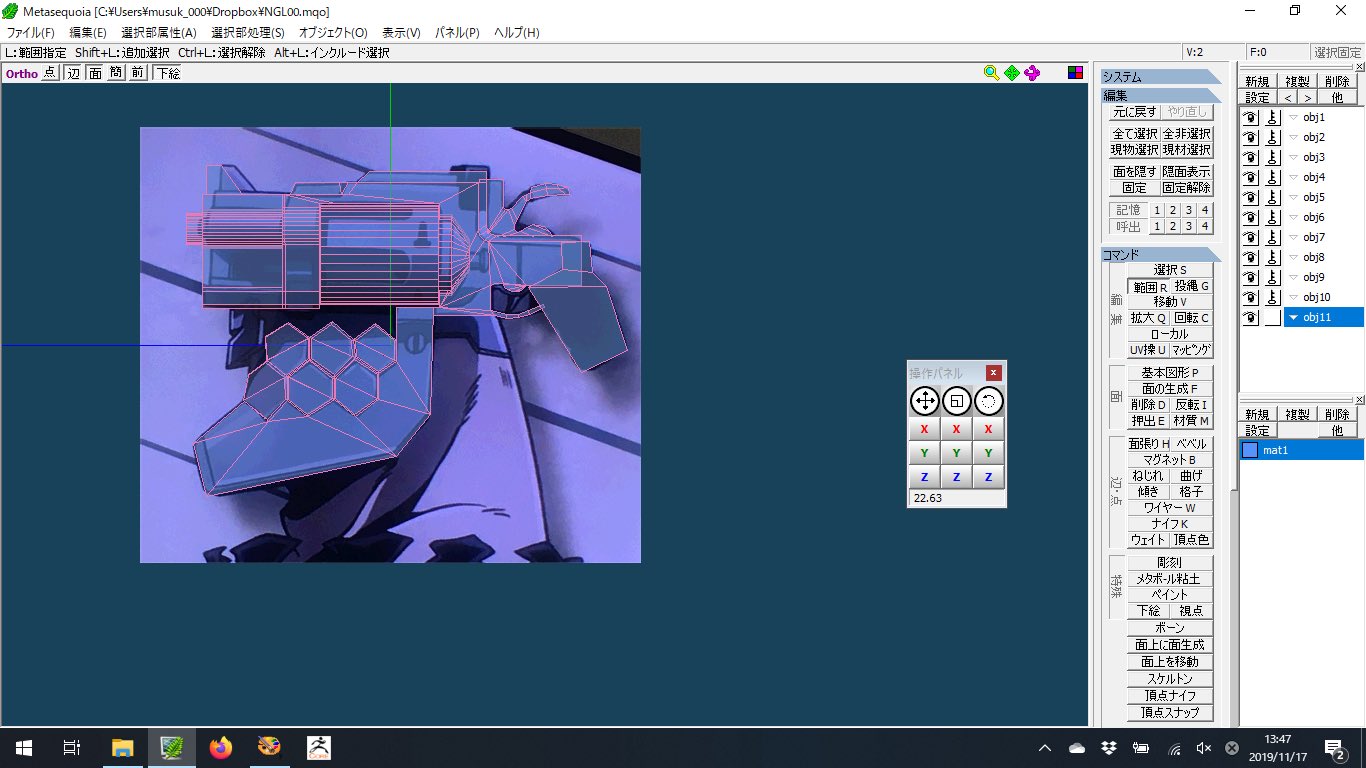Image resolution: width=1366 pixels, height=768 pixels.
Task: Open the ファイル(F) menu
Action: click(x=31, y=32)
